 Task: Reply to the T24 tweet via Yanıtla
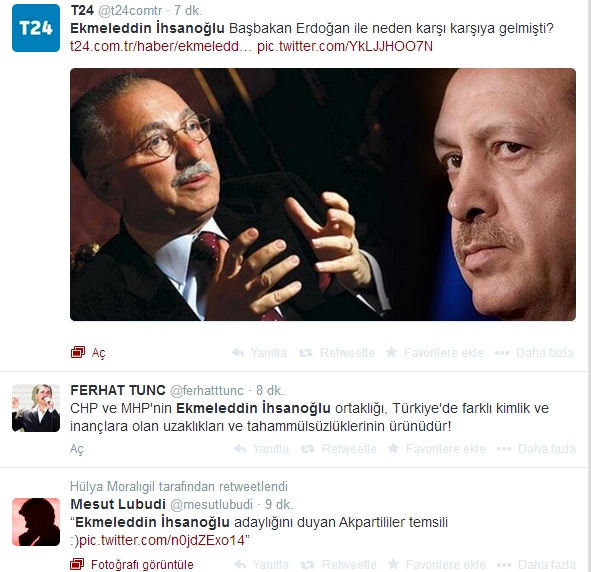pyautogui.click(x=259, y=353)
